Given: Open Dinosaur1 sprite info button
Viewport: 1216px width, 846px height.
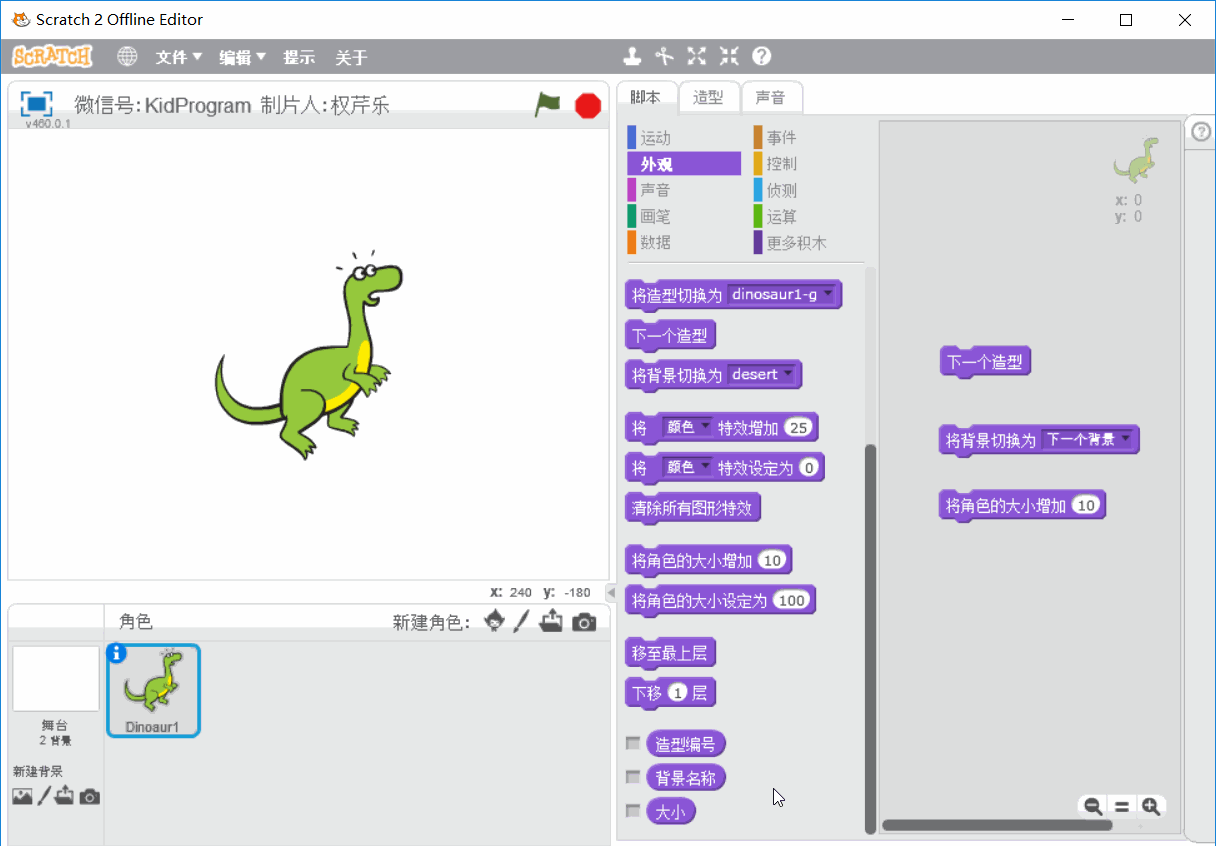Looking at the screenshot, I should 117,653.
